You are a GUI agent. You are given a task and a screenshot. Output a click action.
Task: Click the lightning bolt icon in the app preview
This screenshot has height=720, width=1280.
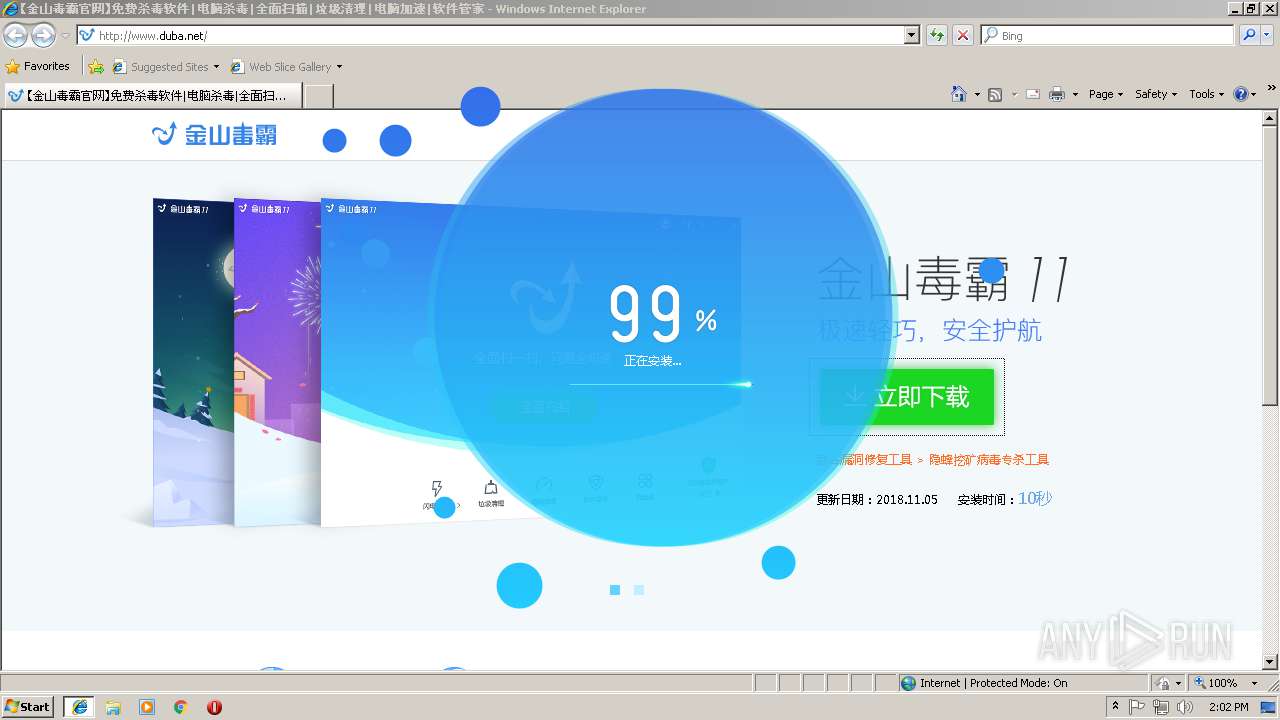[436, 489]
